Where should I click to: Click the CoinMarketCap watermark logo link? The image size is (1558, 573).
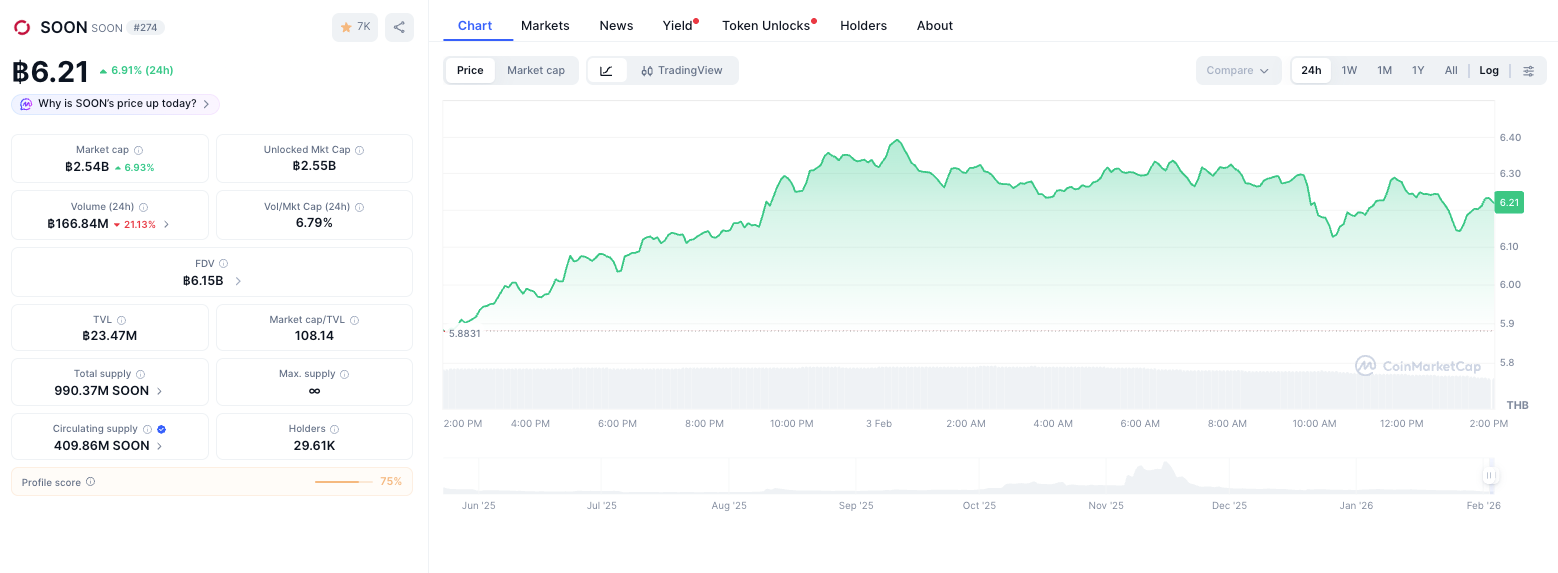pyautogui.click(x=1418, y=366)
